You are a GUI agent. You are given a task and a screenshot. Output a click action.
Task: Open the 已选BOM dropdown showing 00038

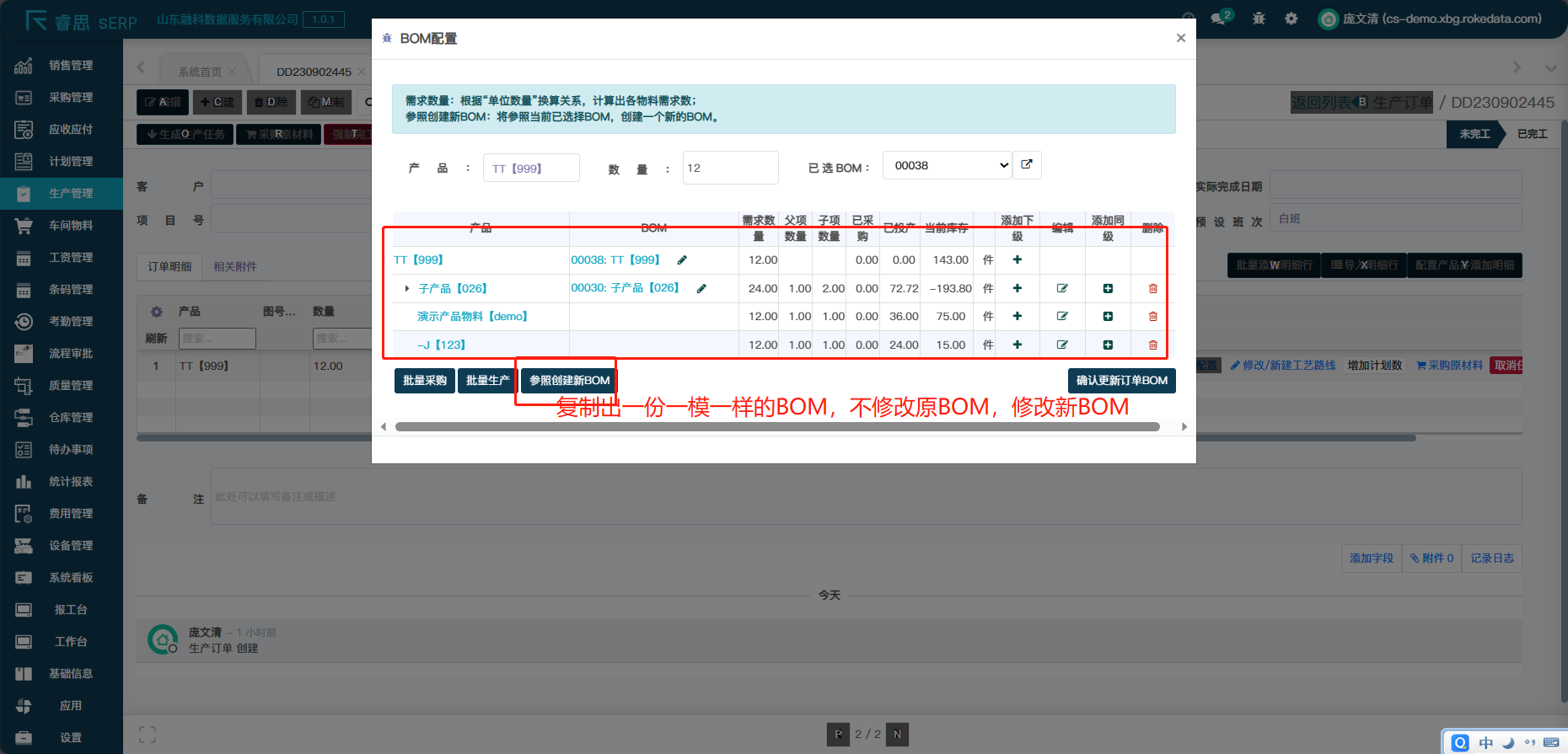(x=947, y=166)
